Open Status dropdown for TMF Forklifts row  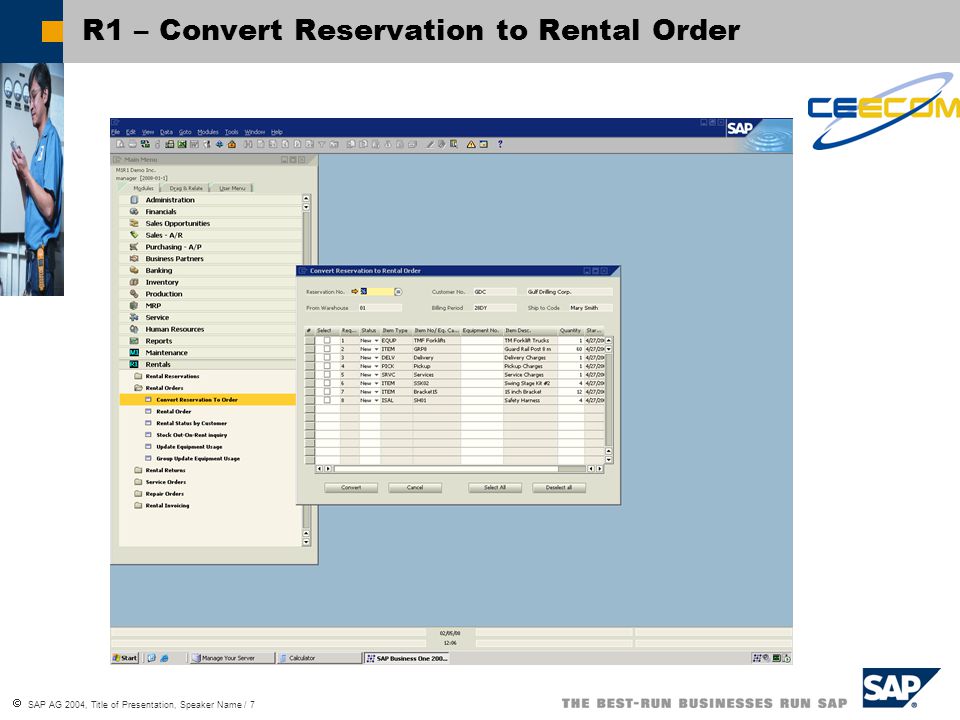[377, 340]
